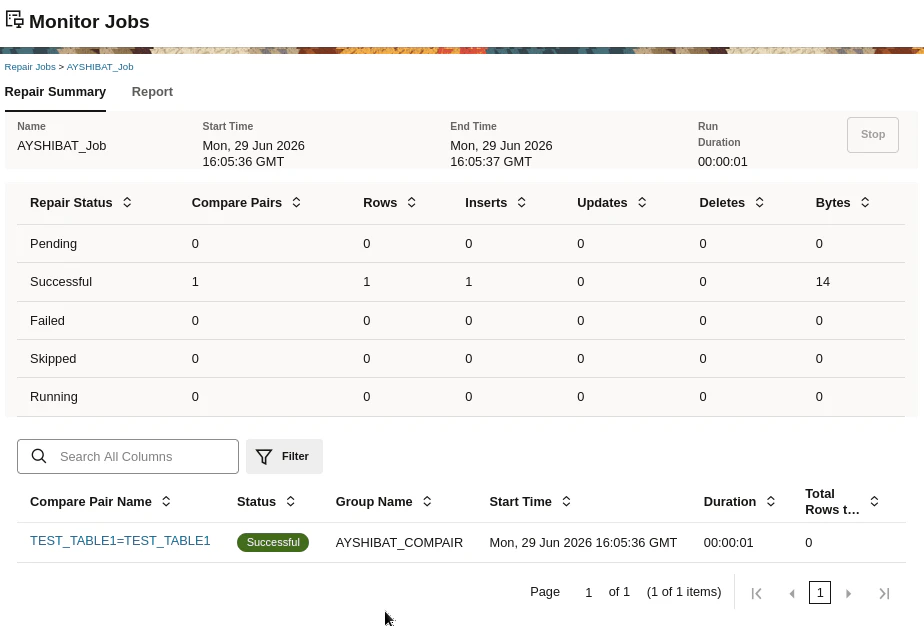Screen dimensions: 924x626
Task: Sort by Compare Pair Name arrows
Action: click(x=166, y=502)
